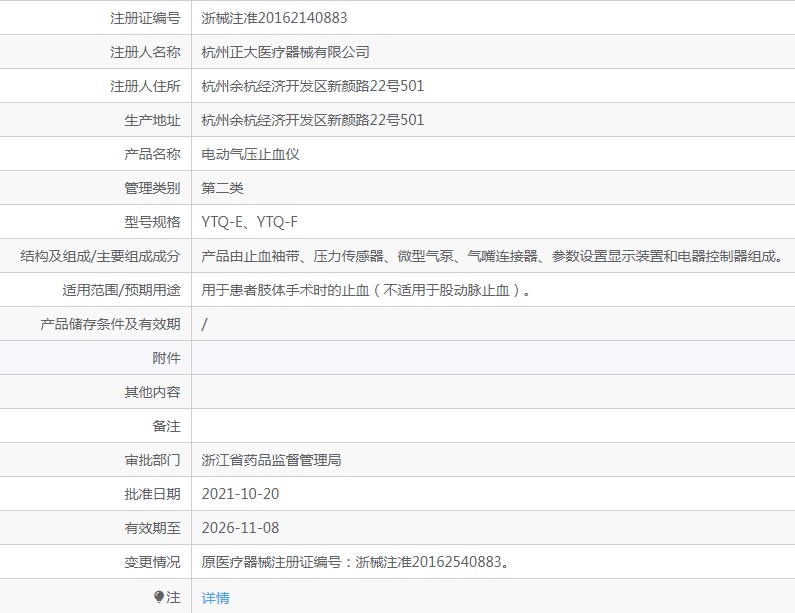Select model spec YTQ-E、YTQ-F
The image size is (795, 613).
[249, 222]
